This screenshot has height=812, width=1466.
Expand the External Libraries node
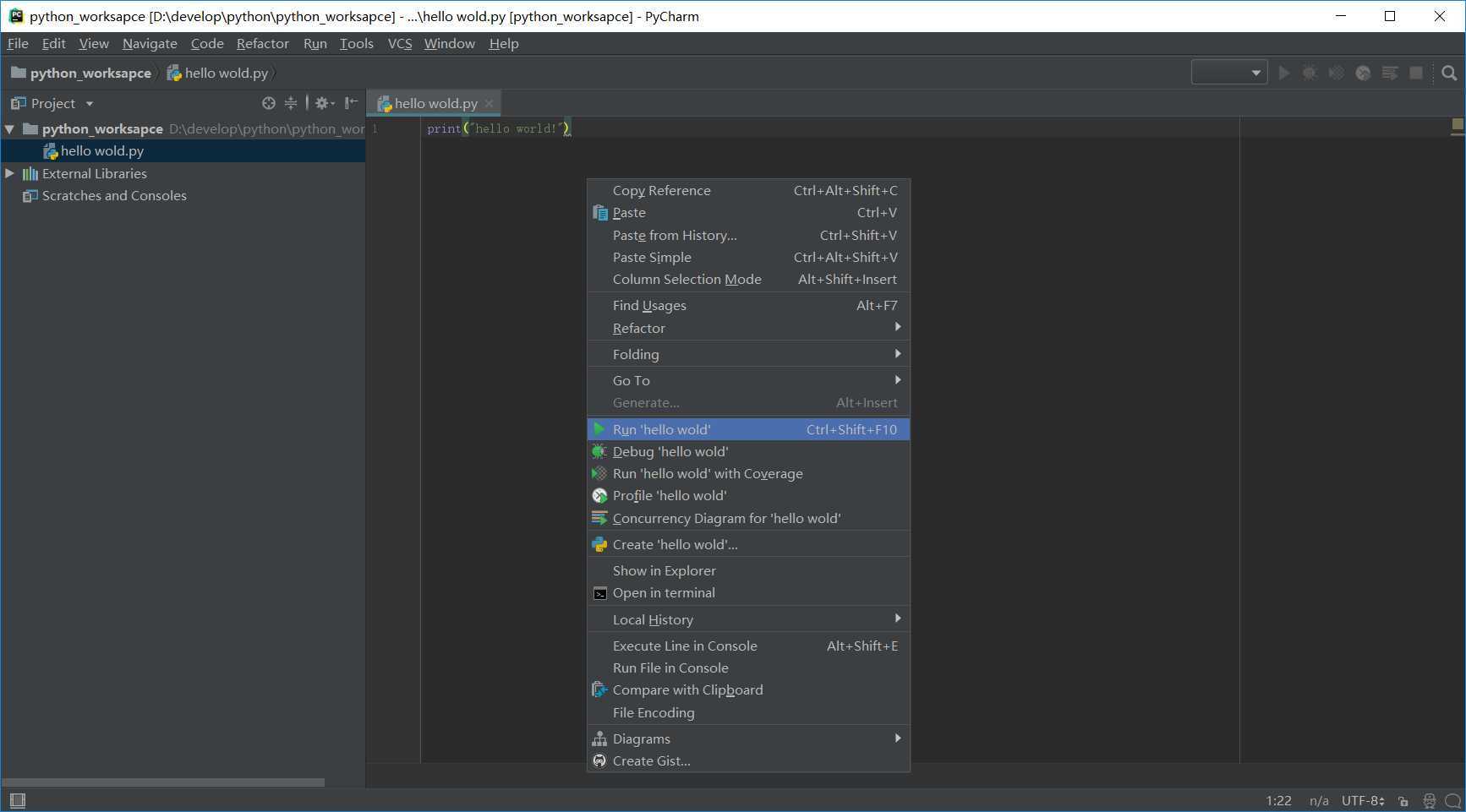click(x=9, y=173)
